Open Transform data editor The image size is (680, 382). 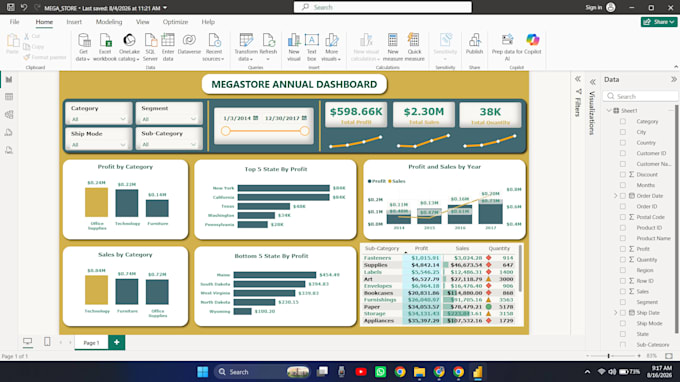(246, 47)
